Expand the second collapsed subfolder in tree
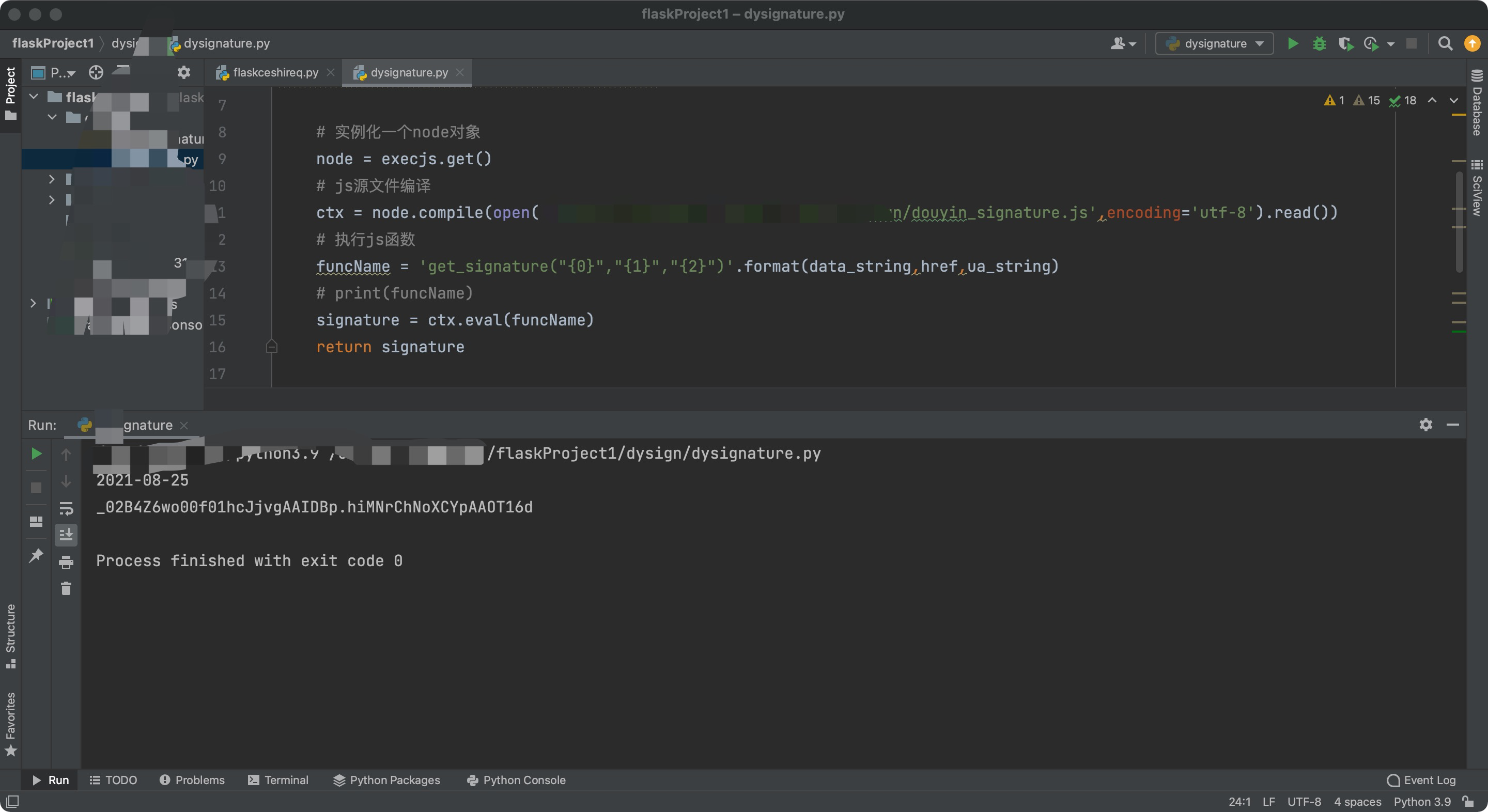This screenshot has height=812, width=1488. pyautogui.click(x=52, y=200)
